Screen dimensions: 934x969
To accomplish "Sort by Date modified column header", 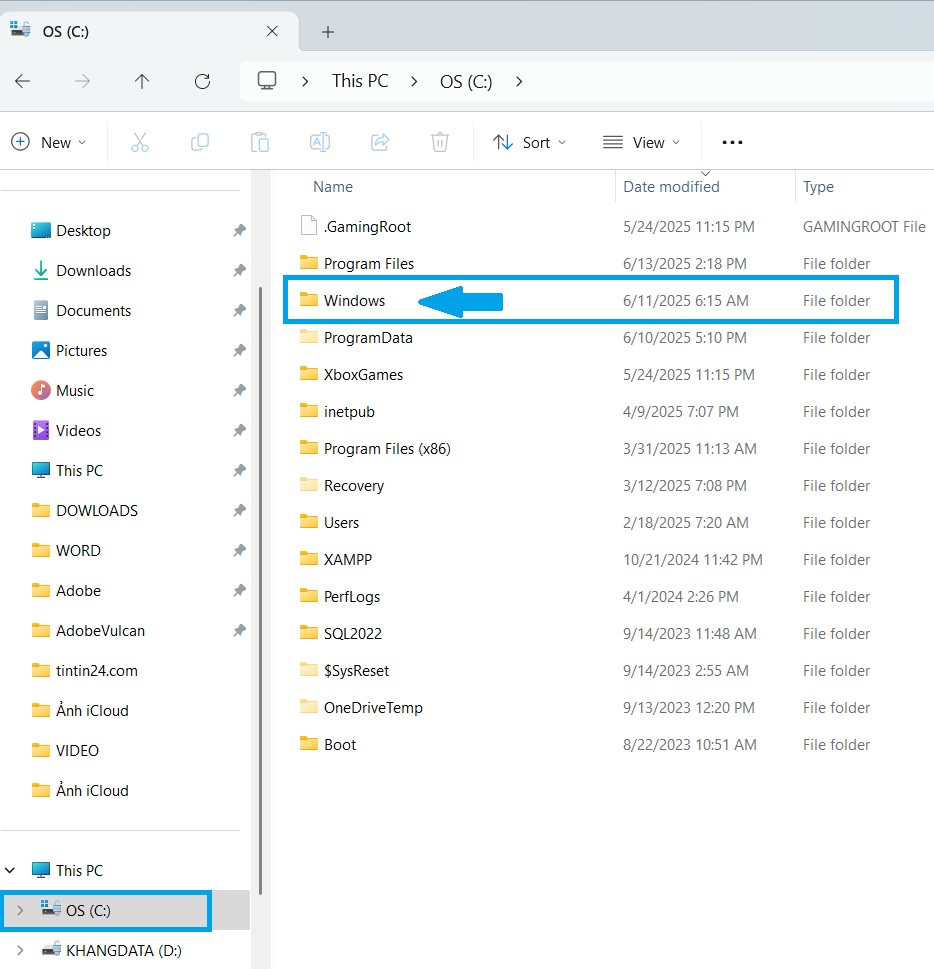I will click(x=671, y=187).
